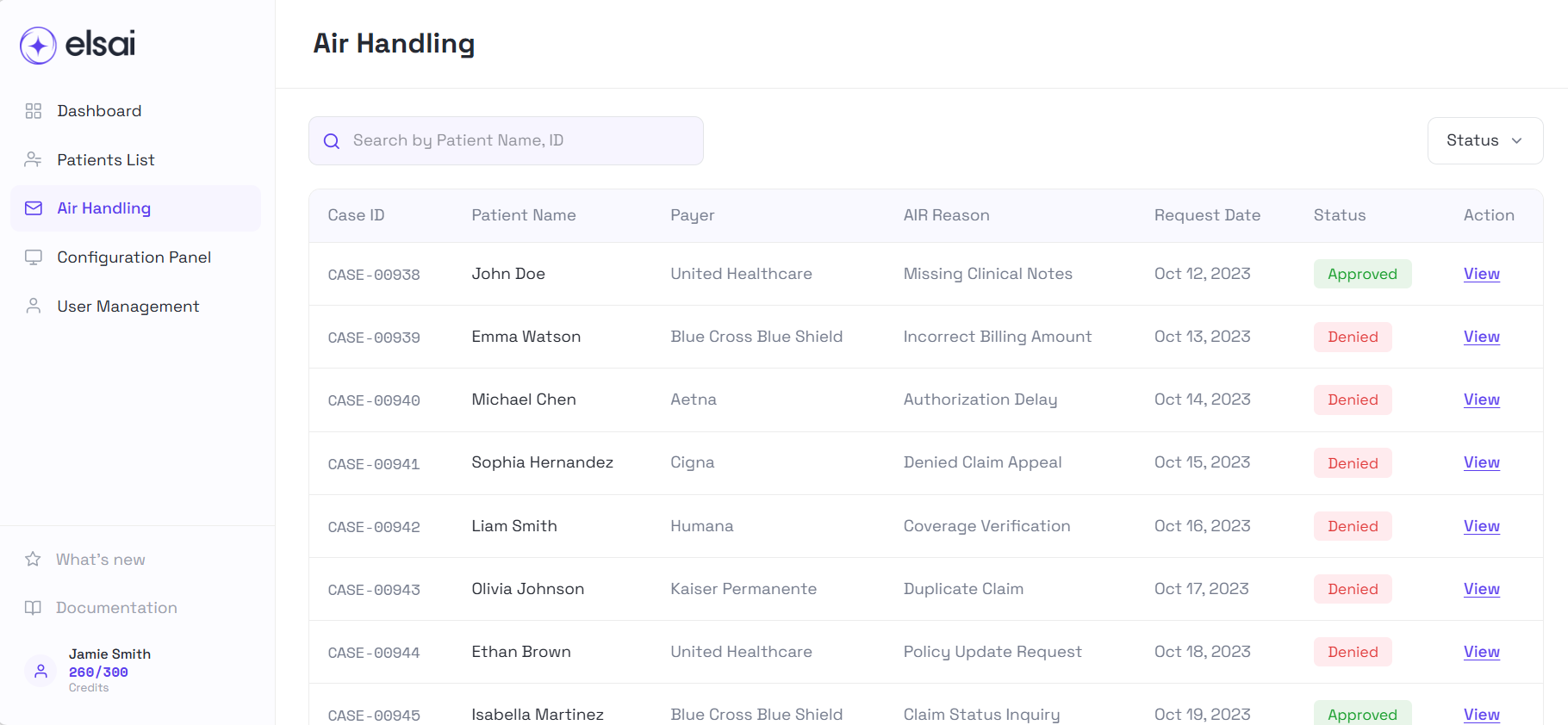Click Denied badge for Olivia Johnson

[x=1353, y=589]
